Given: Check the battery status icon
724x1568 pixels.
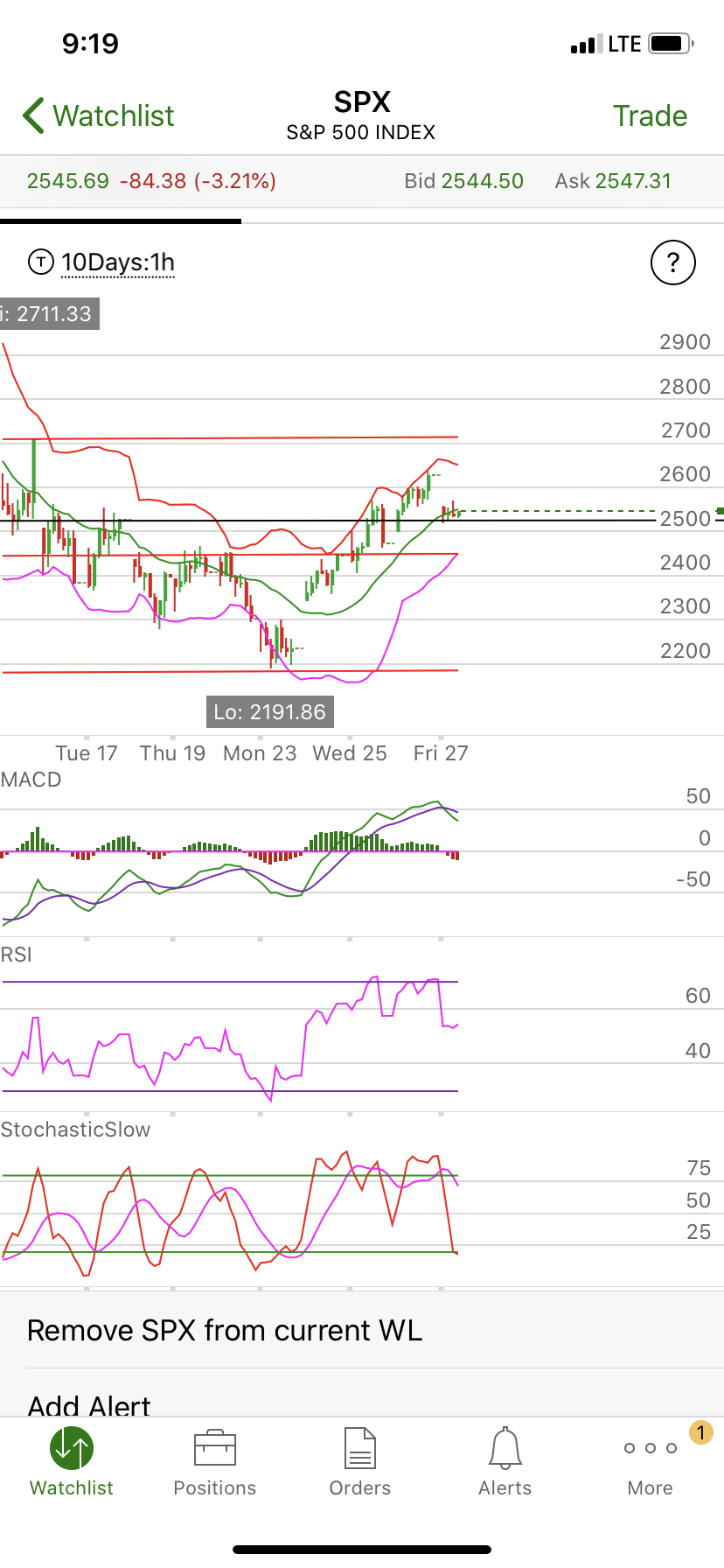Looking at the screenshot, I should point(672,43).
